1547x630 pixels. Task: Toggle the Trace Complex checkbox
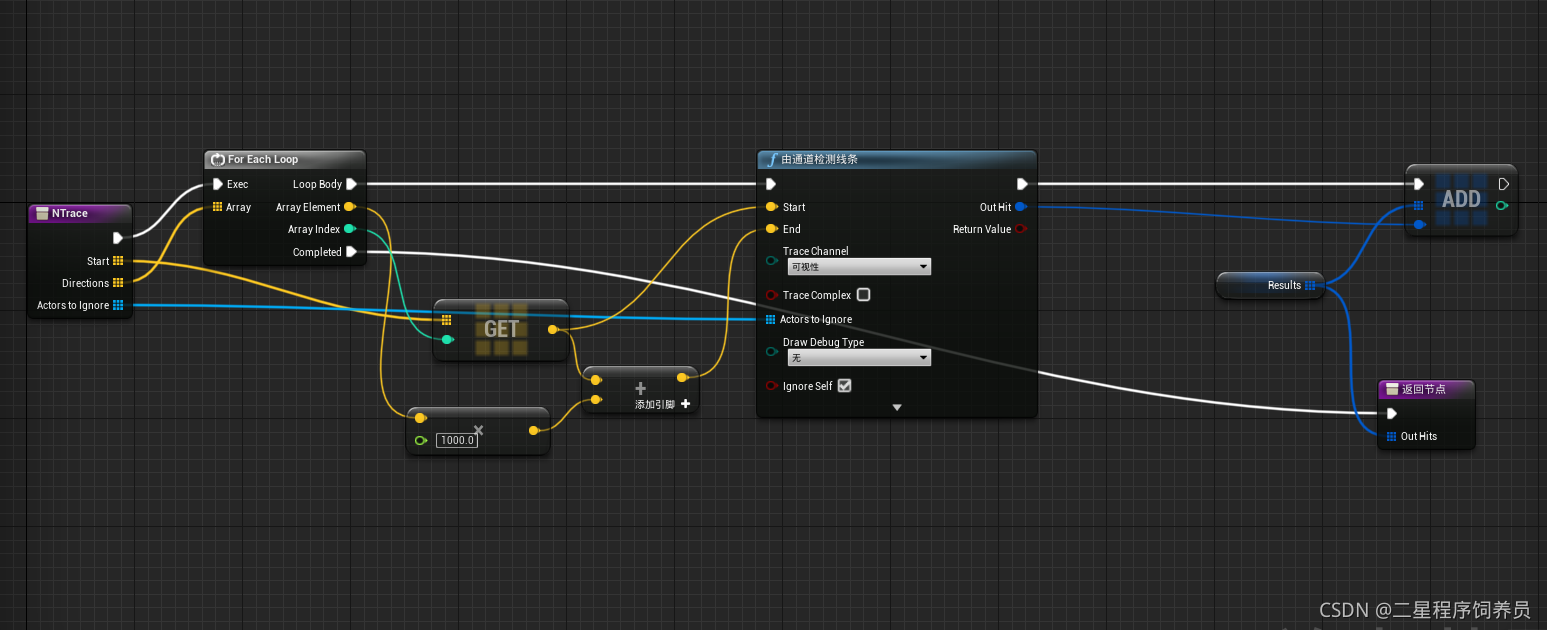[864, 295]
